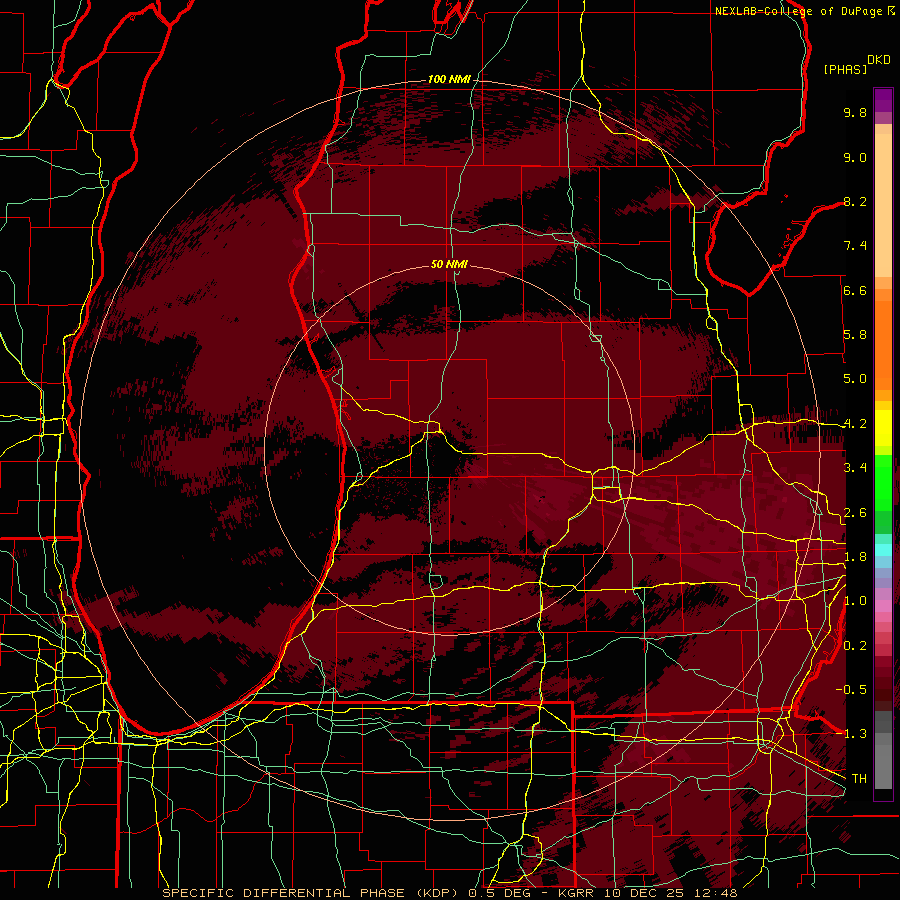Click the "[PHAS]" units label
Screen dimensions: 900x900
(845, 69)
